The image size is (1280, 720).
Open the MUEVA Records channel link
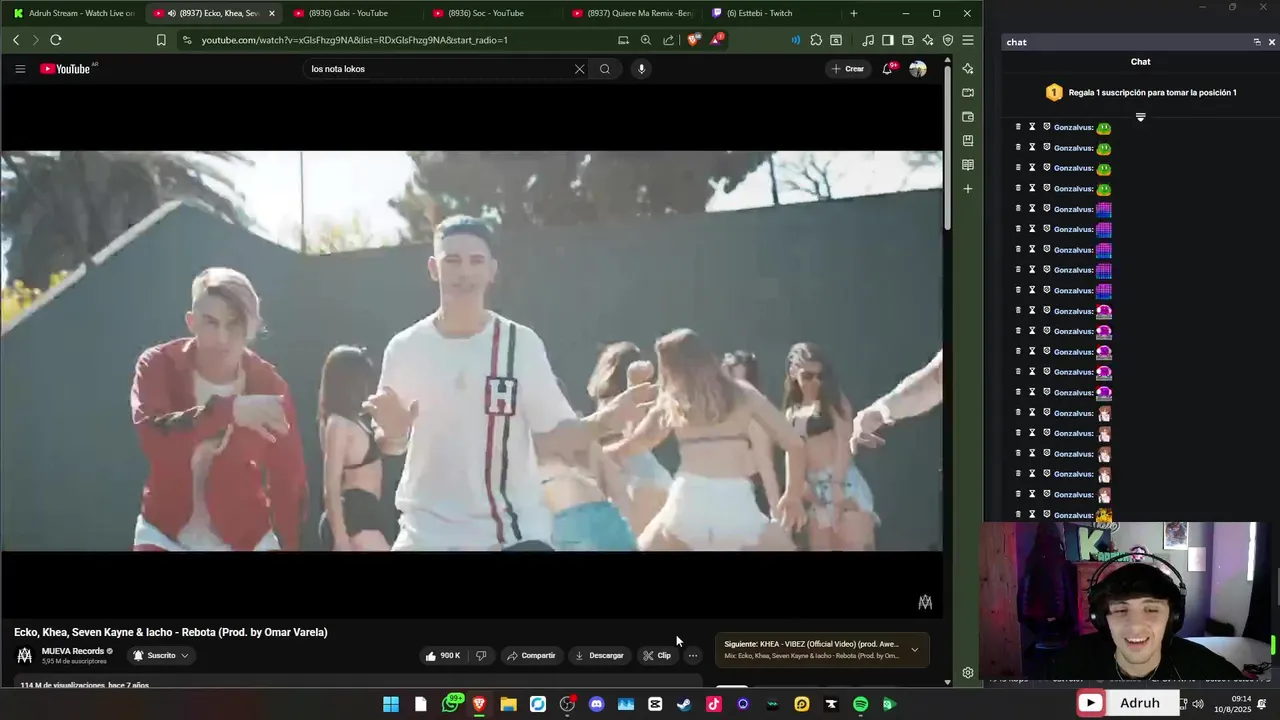pos(72,651)
